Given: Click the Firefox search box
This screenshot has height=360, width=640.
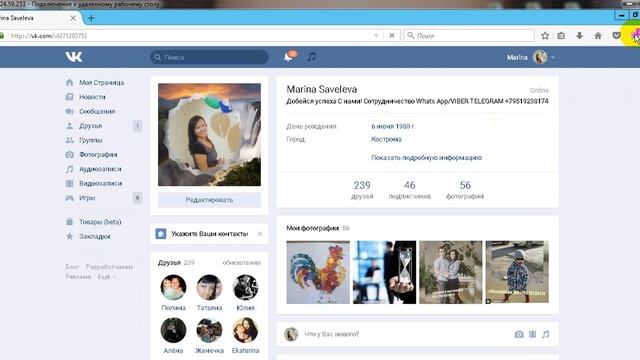Looking at the screenshot, I should [x=469, y=36].
